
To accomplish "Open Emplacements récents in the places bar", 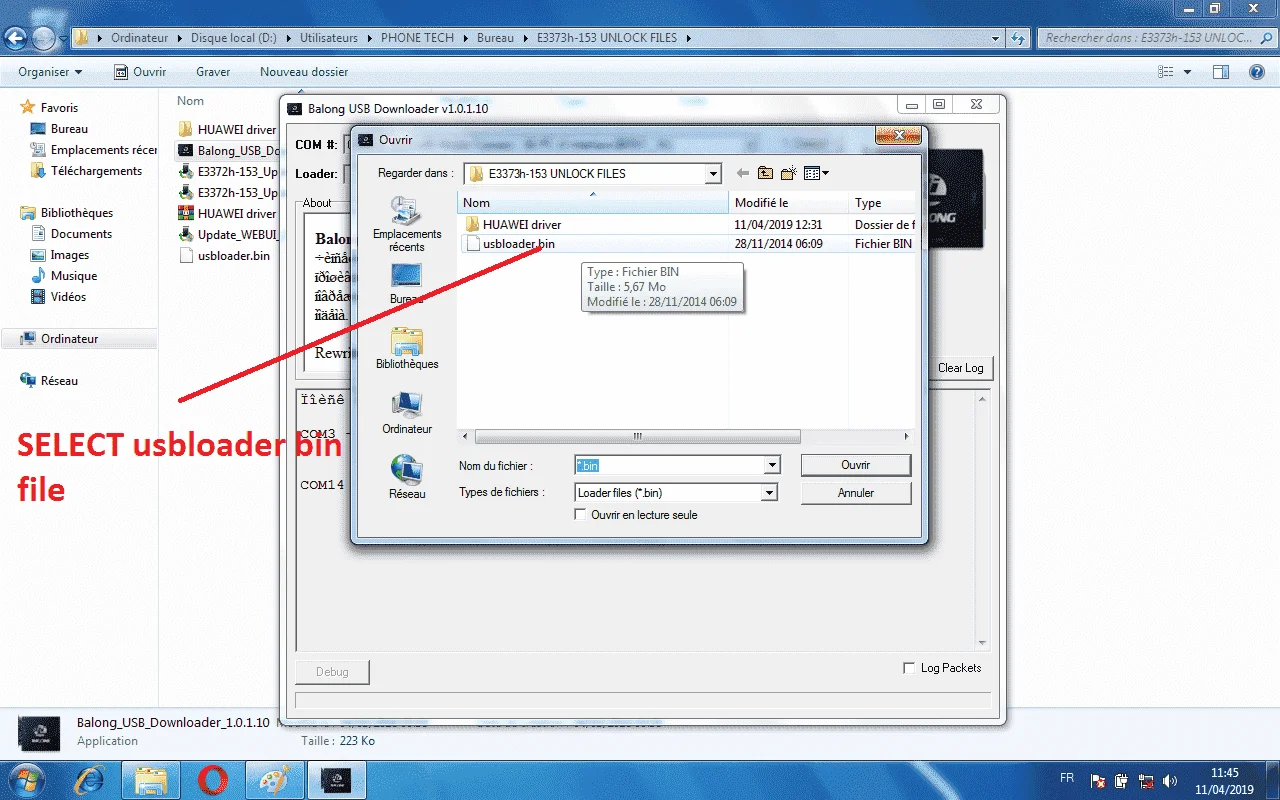I will (x=407, y=224).
